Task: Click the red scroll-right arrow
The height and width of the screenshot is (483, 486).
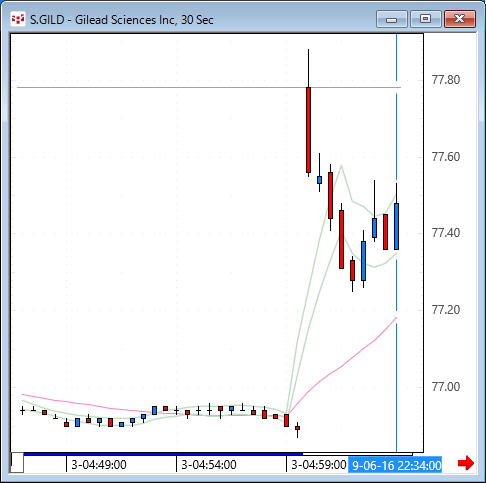Action: 466,463
